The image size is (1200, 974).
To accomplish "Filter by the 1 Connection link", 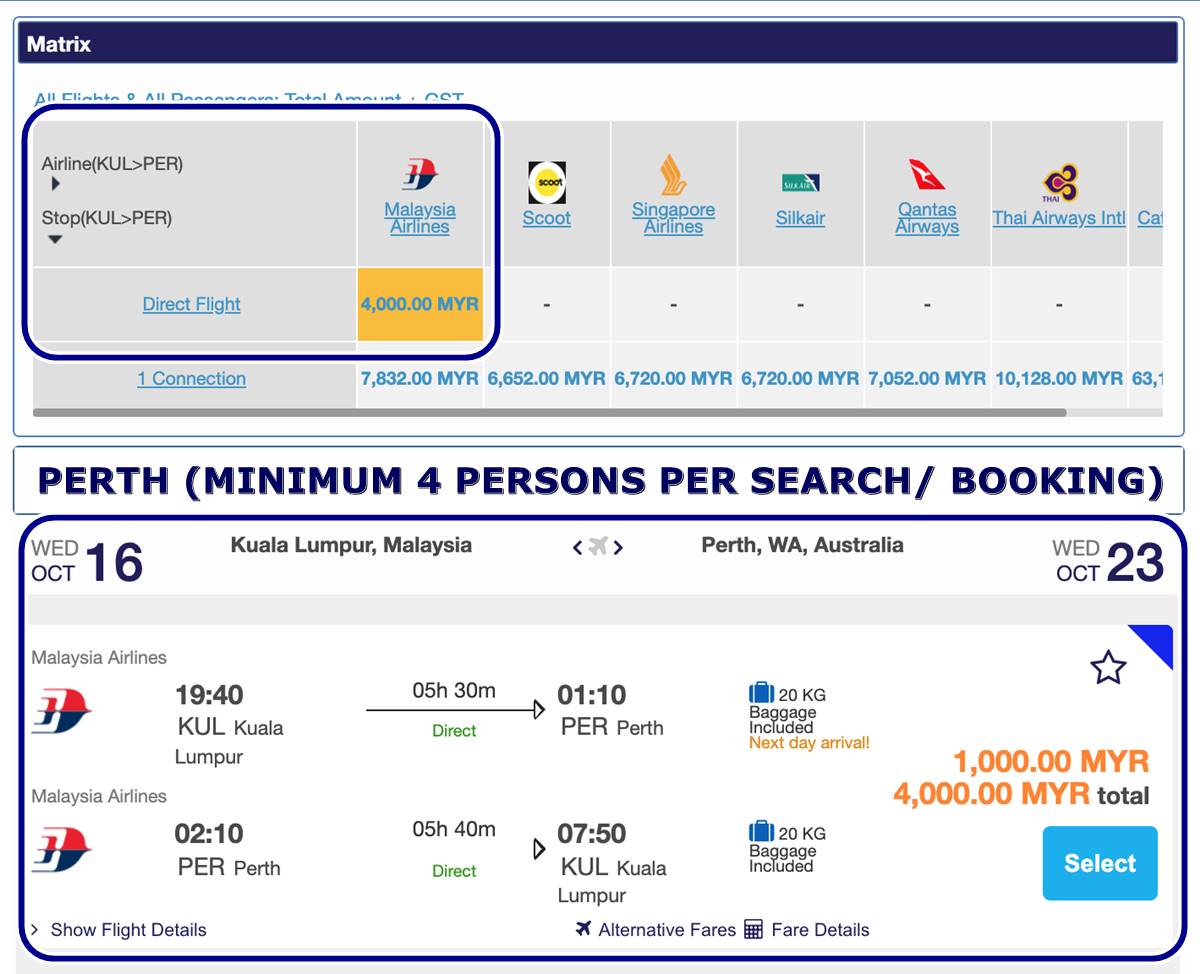I will 191,378.
